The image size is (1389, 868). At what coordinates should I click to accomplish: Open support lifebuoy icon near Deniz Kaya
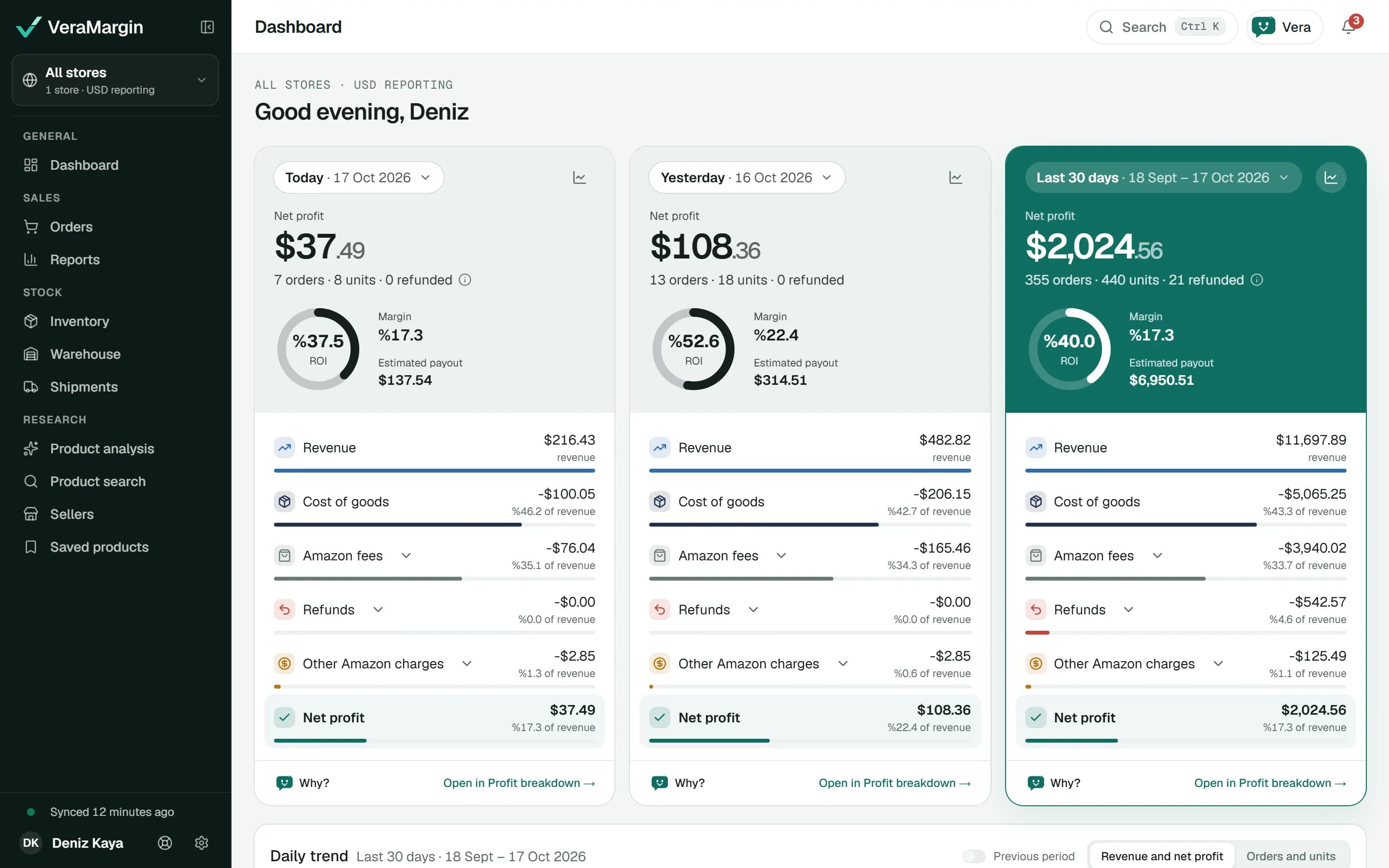[x=165, y=843]
